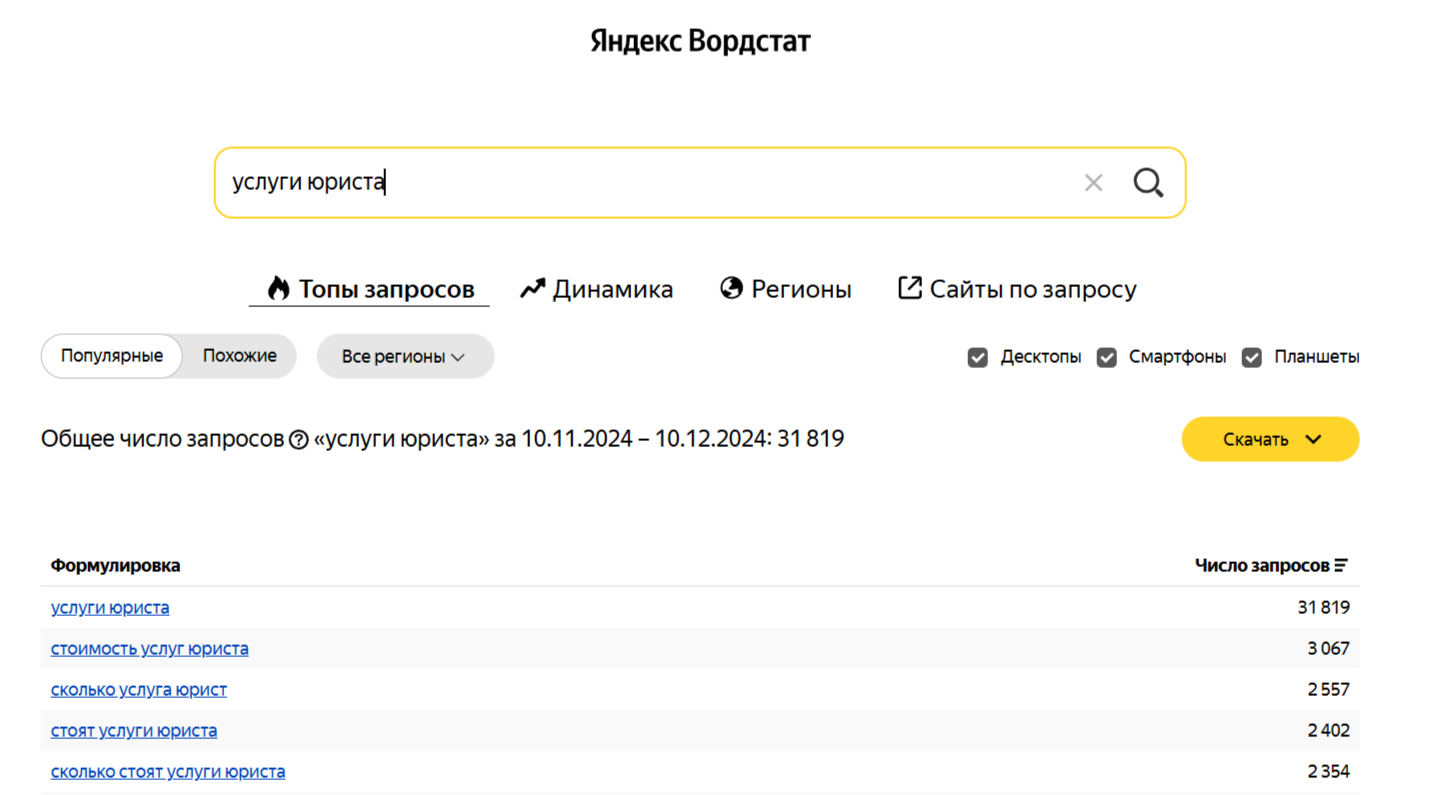Click the help question mark icon near Общее число запросов

(x=298, y=440)
